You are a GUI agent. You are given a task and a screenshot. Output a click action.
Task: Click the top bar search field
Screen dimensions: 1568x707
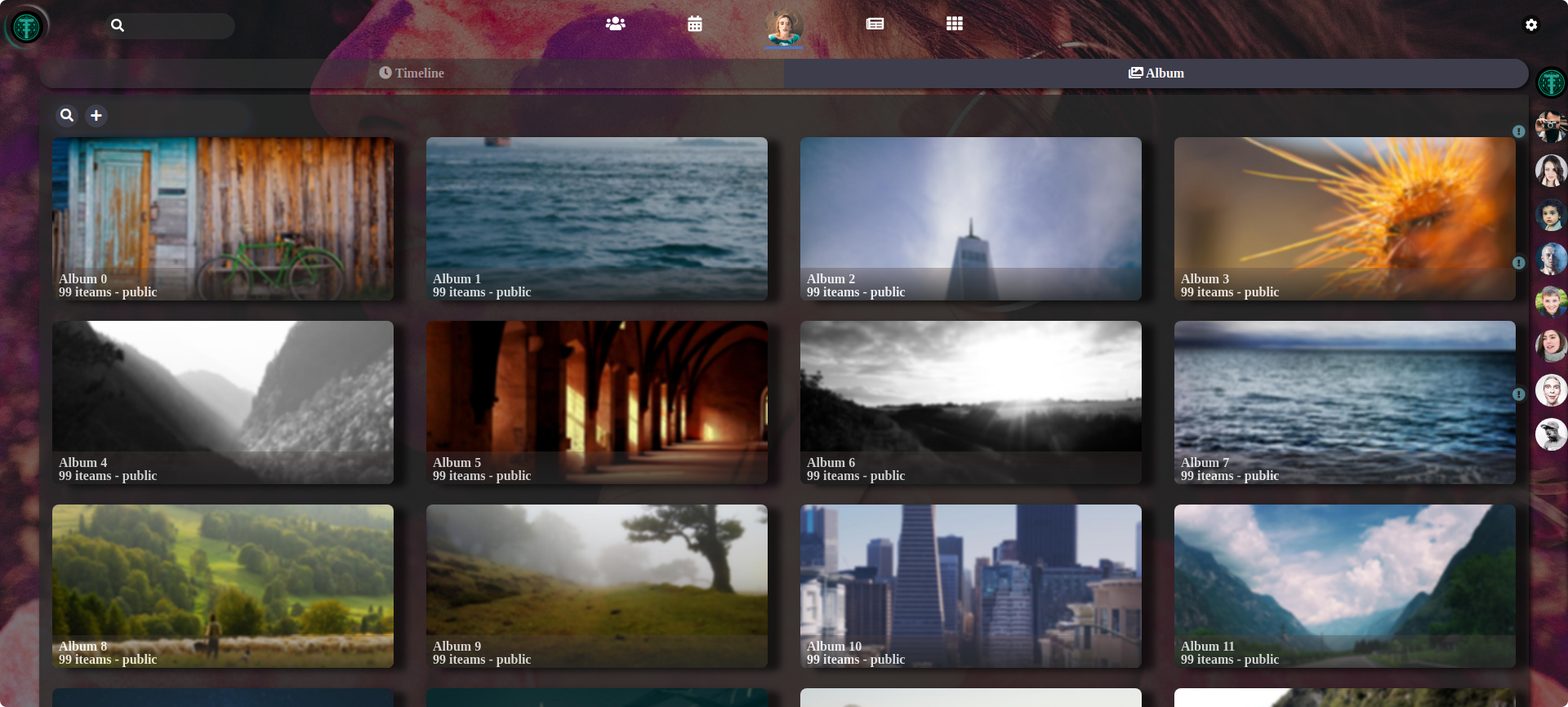coord(170,25)
